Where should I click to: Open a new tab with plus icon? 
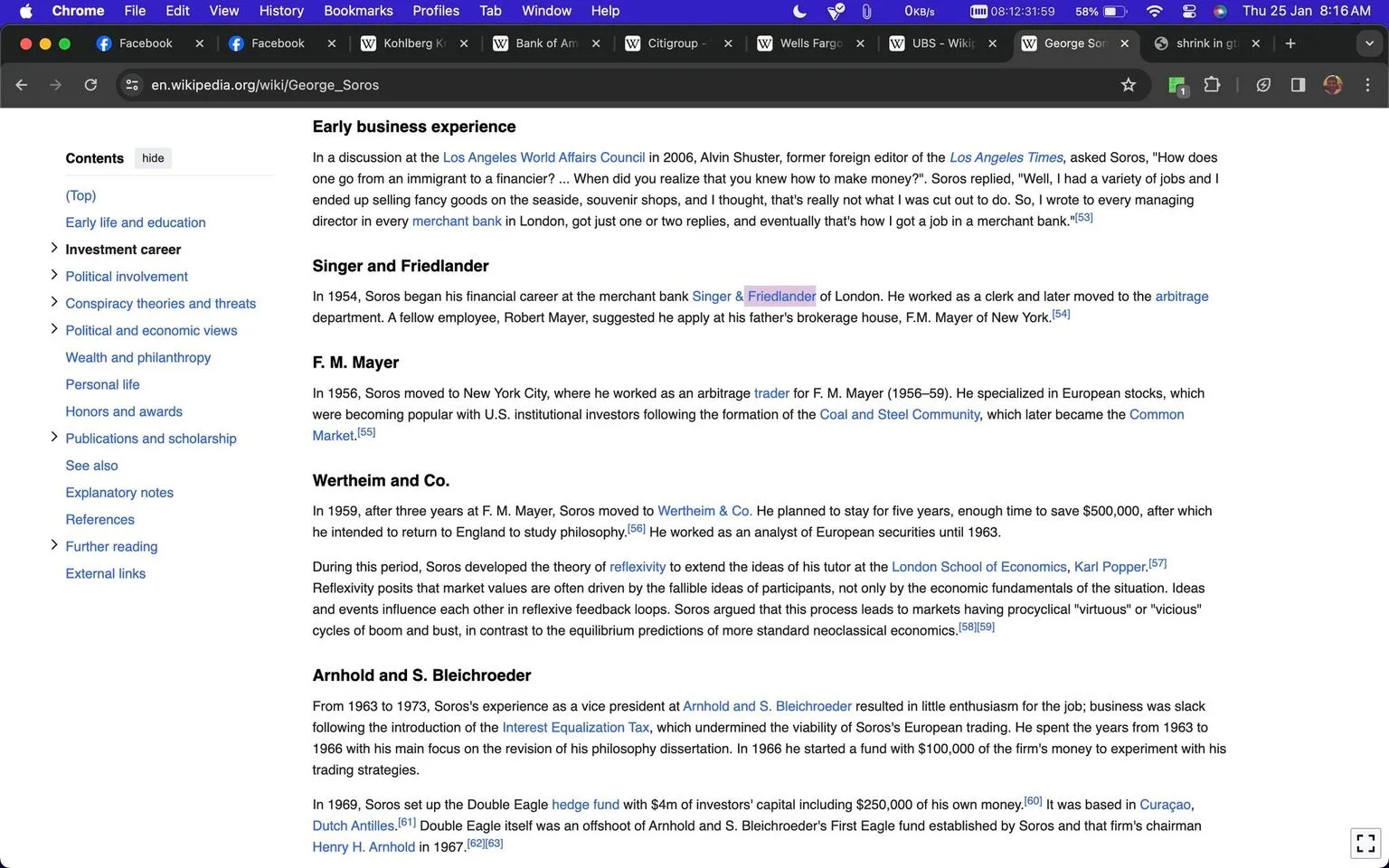click(x=1290, y=43)
